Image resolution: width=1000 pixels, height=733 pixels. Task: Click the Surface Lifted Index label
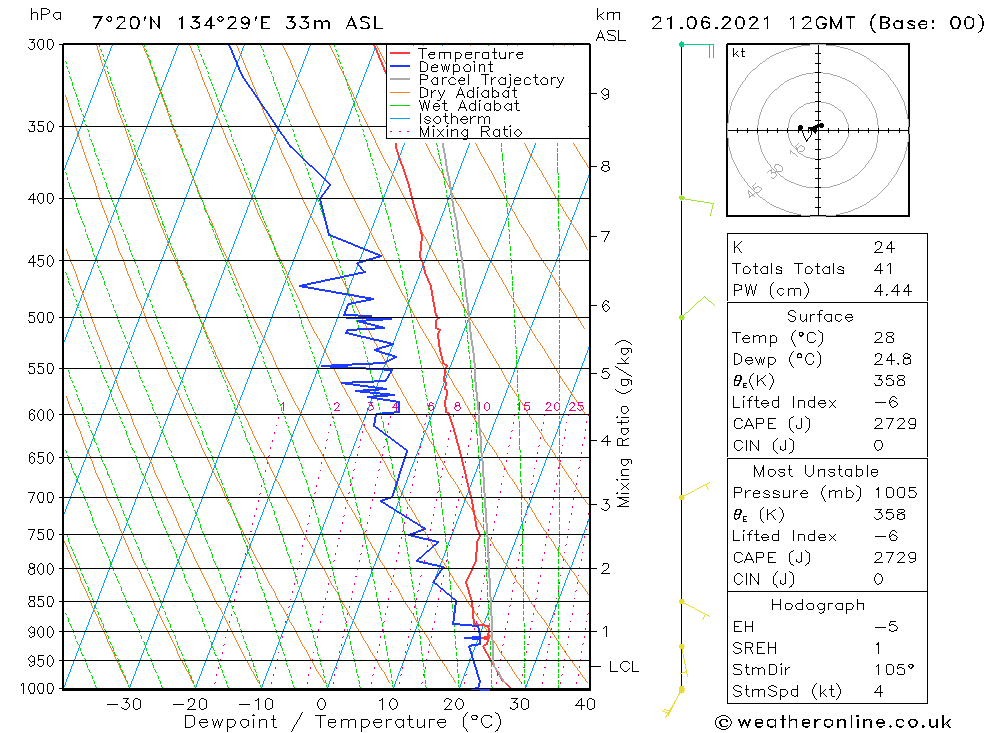point(784,403)
